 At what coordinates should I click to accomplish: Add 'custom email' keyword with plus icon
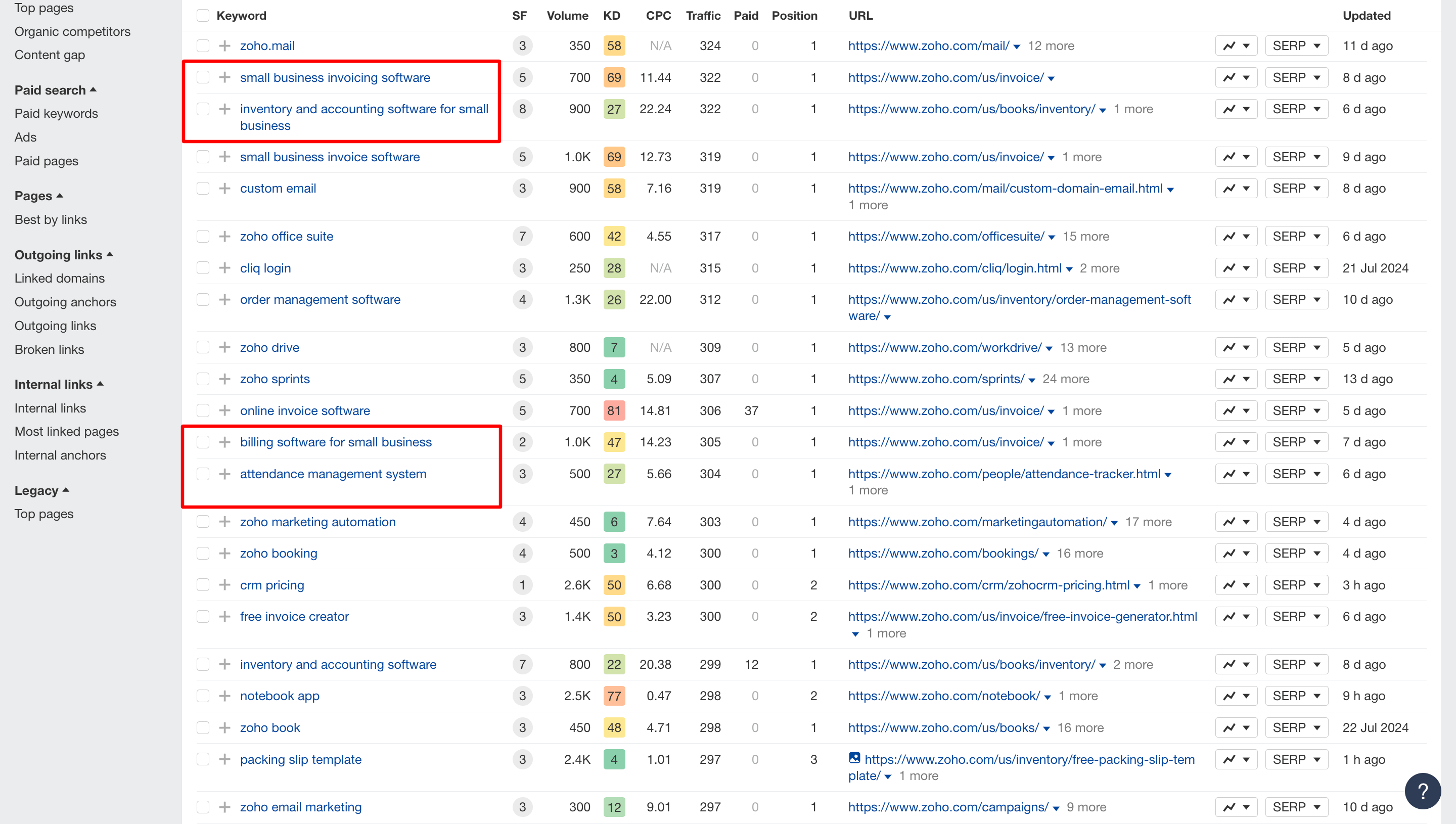tap(224, 189)
